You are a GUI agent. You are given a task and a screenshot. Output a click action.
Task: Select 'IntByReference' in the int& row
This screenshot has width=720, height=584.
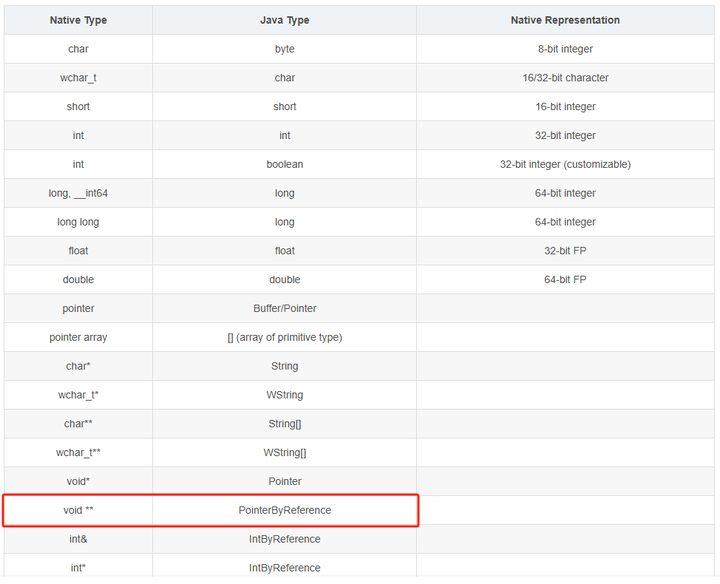pos(284,539)
